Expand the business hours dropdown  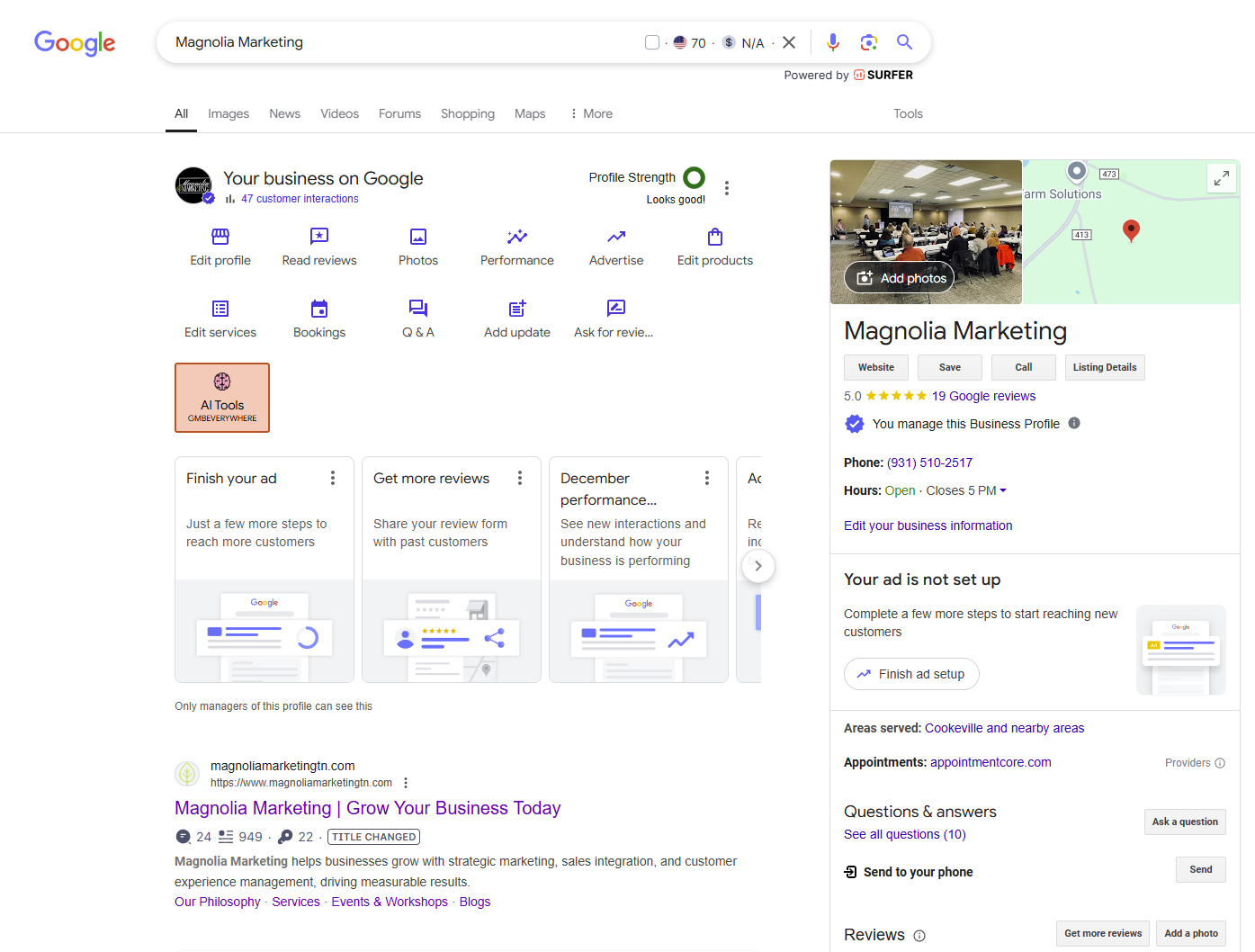[x=1003, y=490]
